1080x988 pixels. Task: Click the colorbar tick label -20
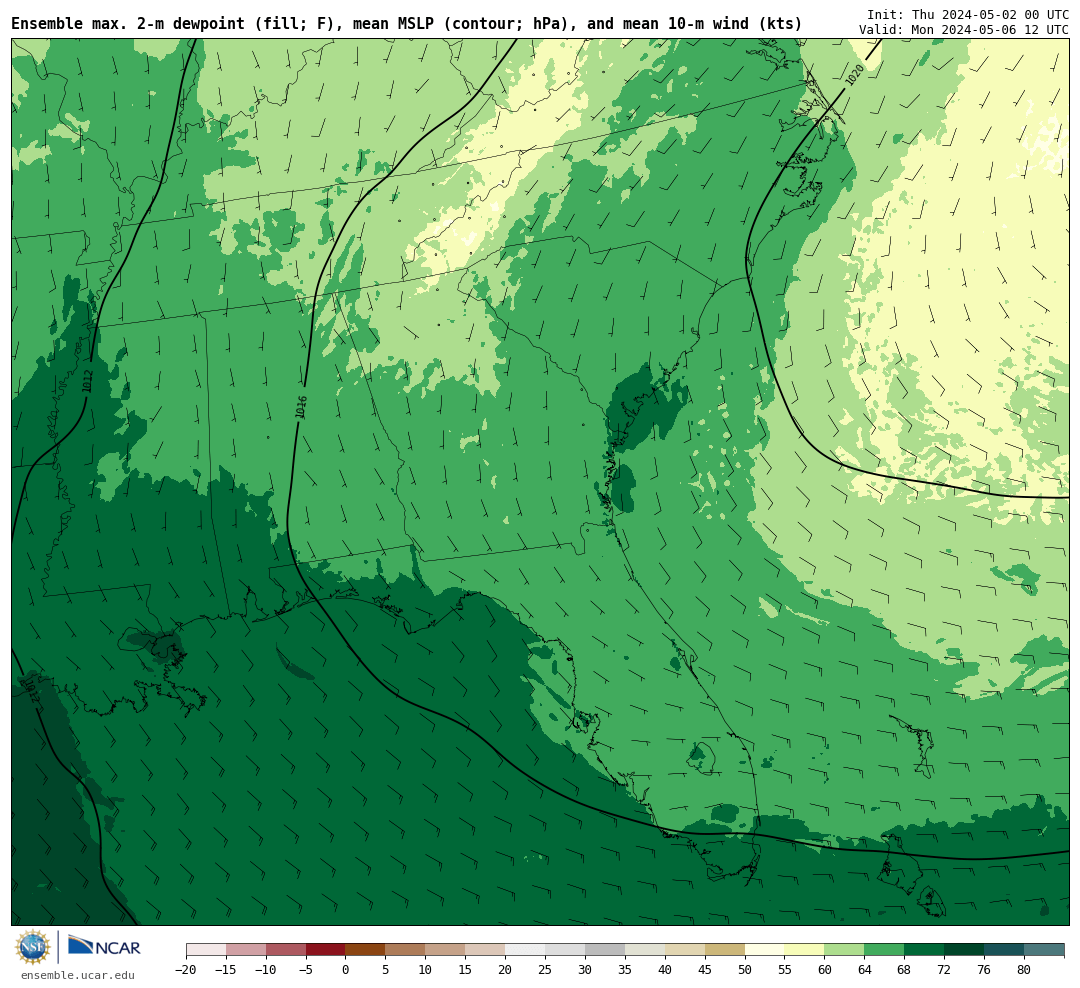(186, 969)
